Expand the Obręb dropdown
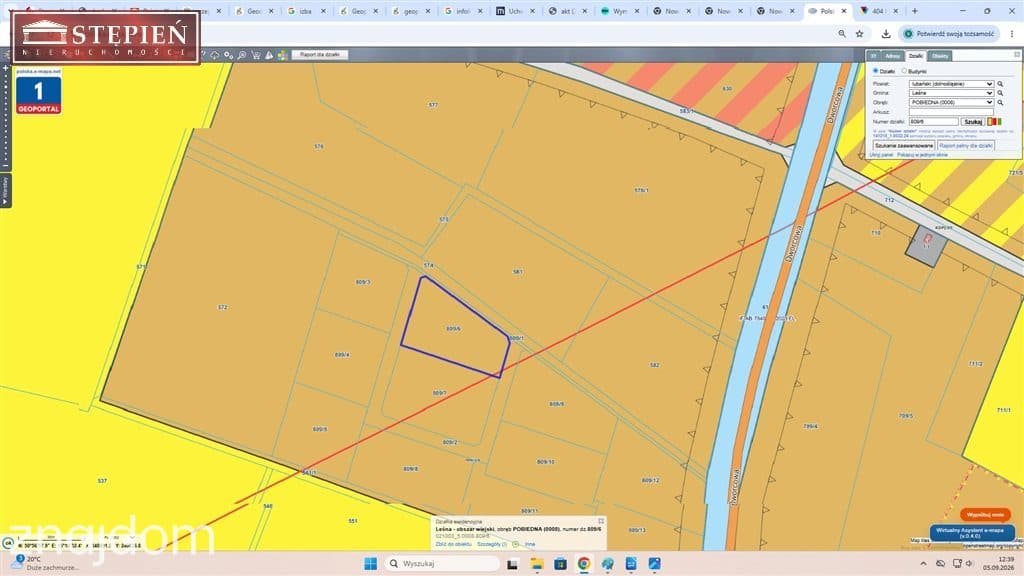The width and height of the screenshot is (1024, 576). [x=952, y=103]
